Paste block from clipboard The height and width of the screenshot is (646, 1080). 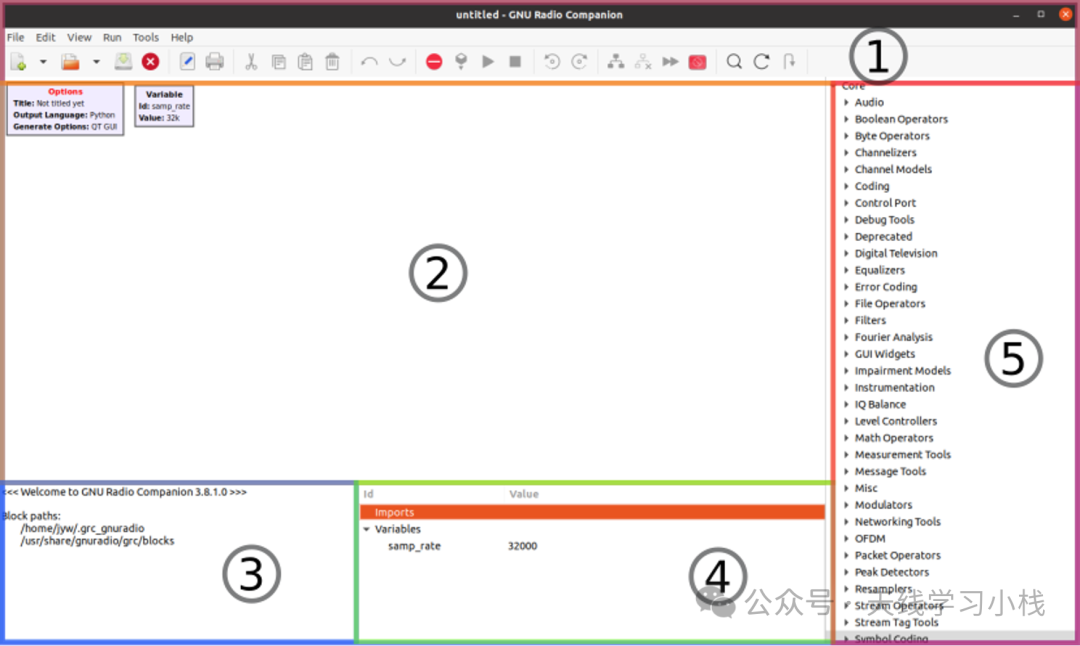[305, 62]
